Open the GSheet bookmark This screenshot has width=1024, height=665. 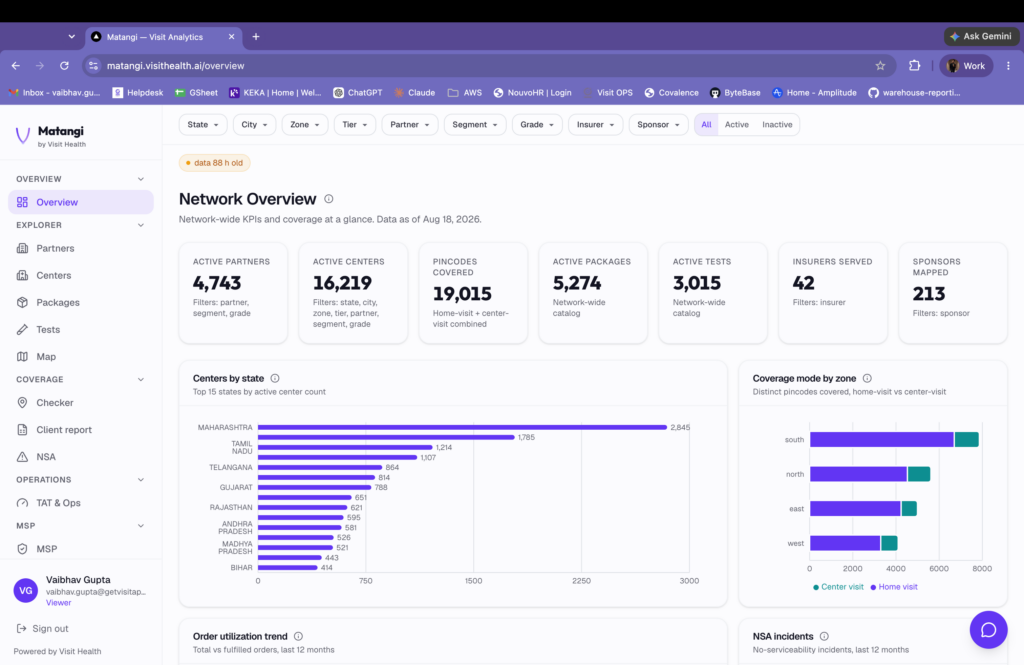pos(196,93)
